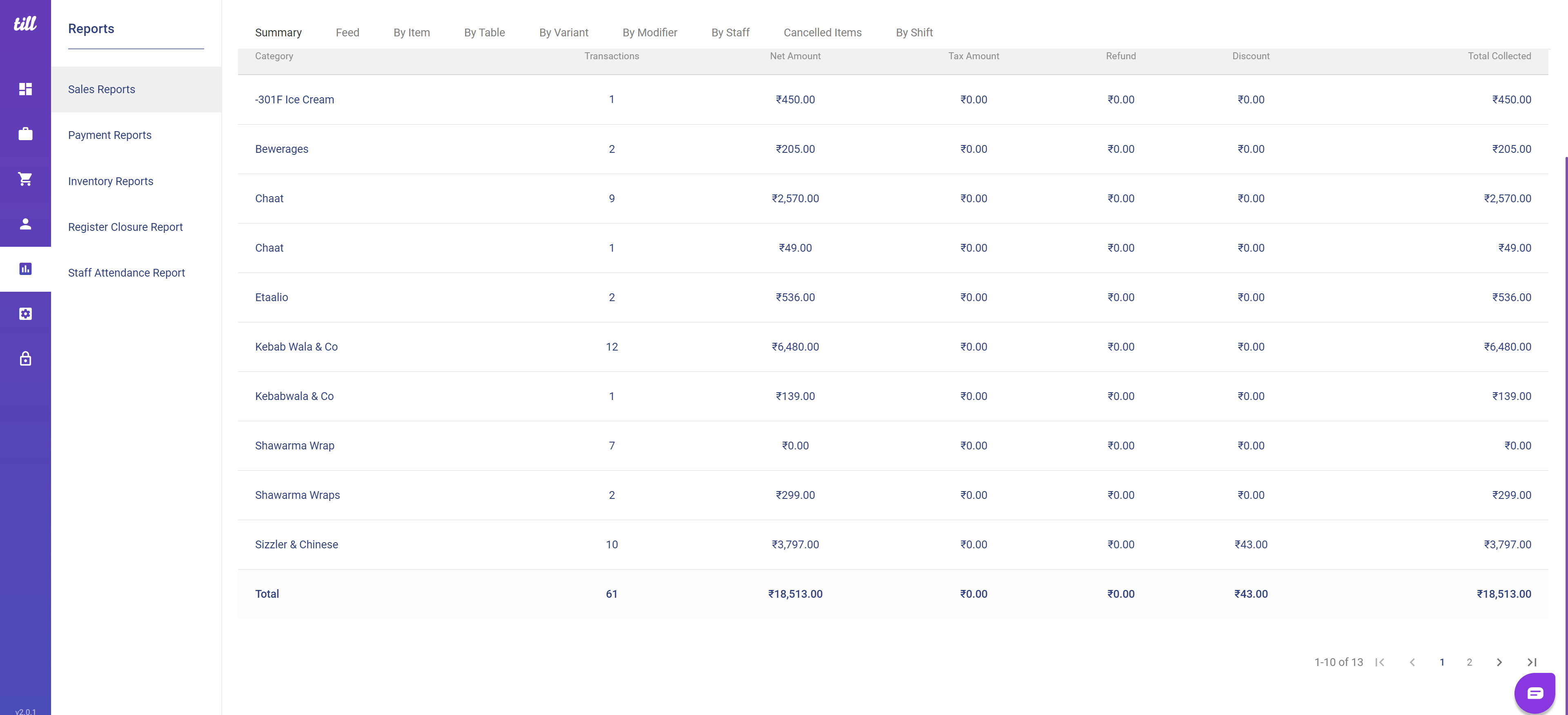This screenshot has width=1568, height=715.
Task: Go to next page arrow
Action: 1499,662
